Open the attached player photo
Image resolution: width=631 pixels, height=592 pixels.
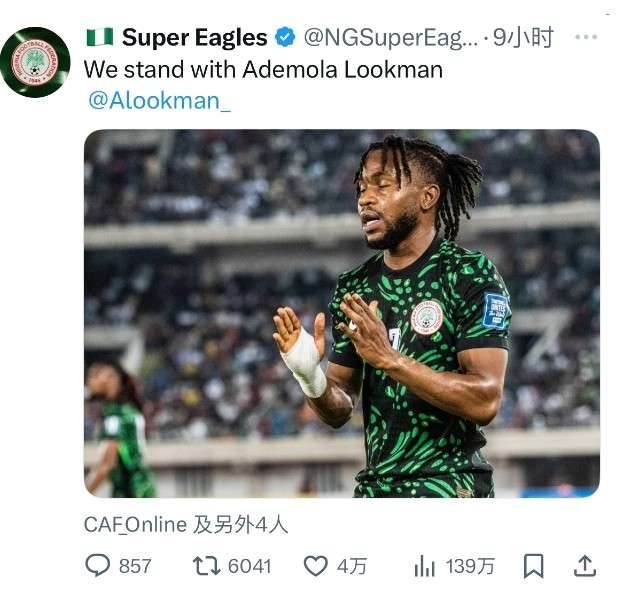(x=342, y=314)
